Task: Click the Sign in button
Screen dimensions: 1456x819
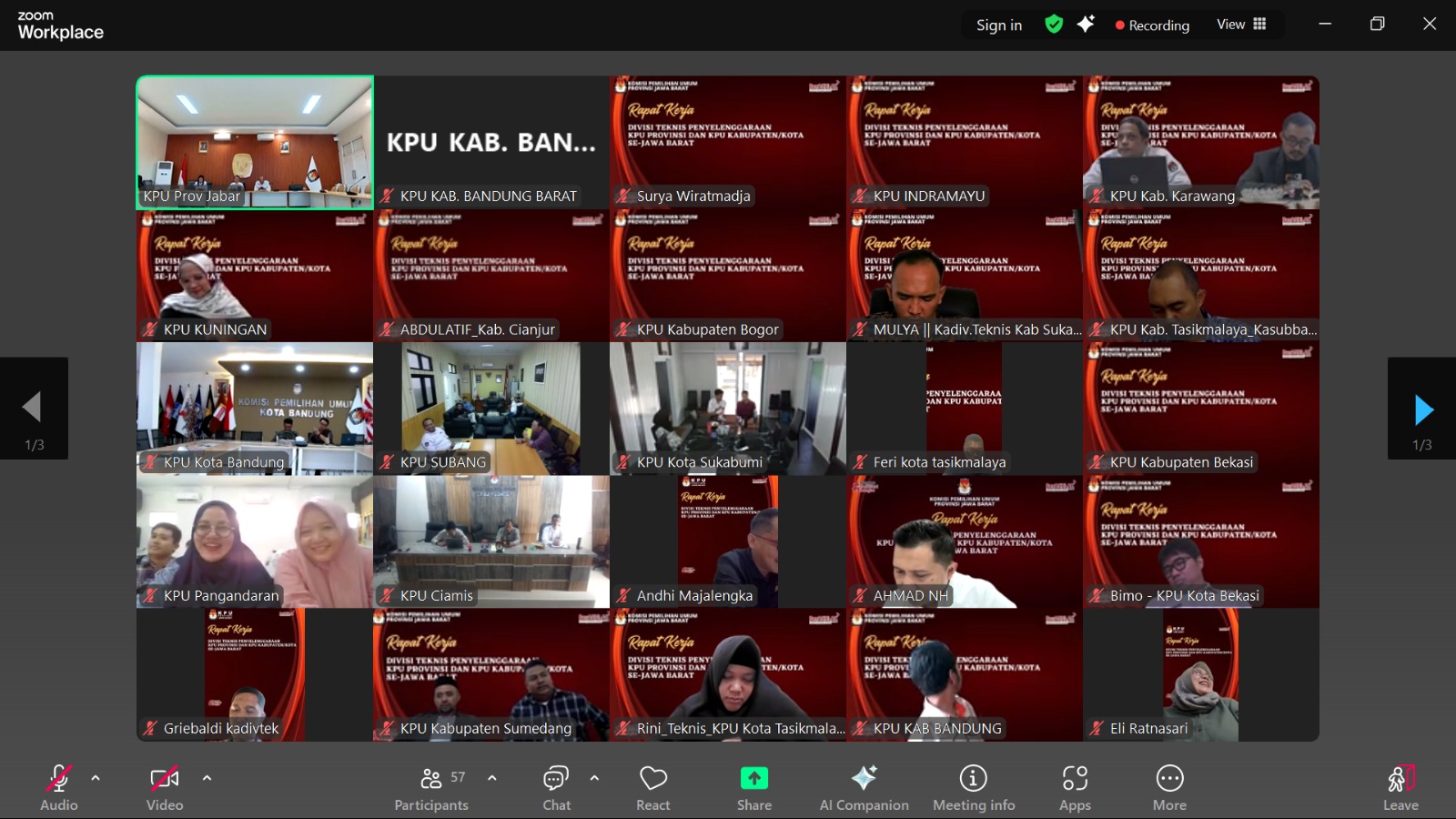Action: click(x=998, y=25)
